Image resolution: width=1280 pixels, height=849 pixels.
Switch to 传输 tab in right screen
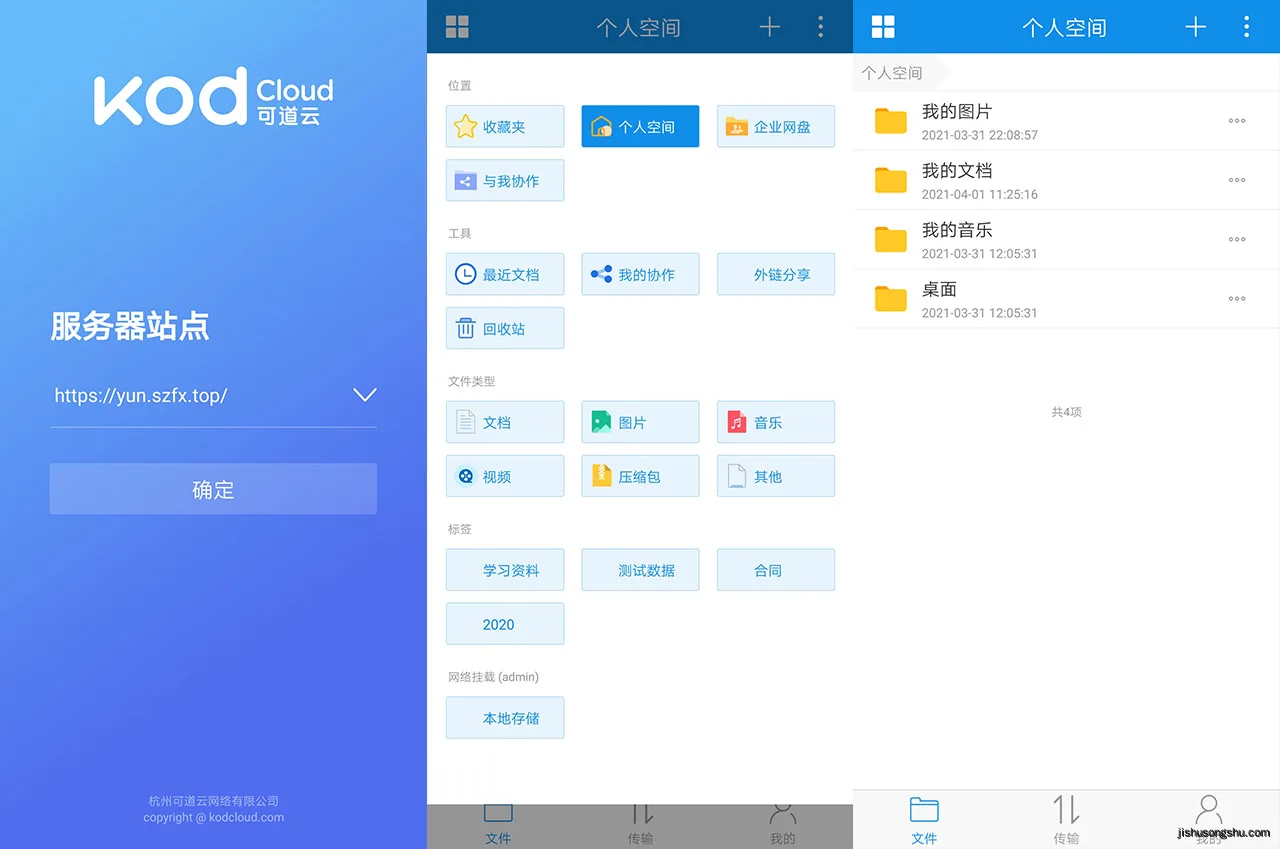click(x=1066, y=820)
